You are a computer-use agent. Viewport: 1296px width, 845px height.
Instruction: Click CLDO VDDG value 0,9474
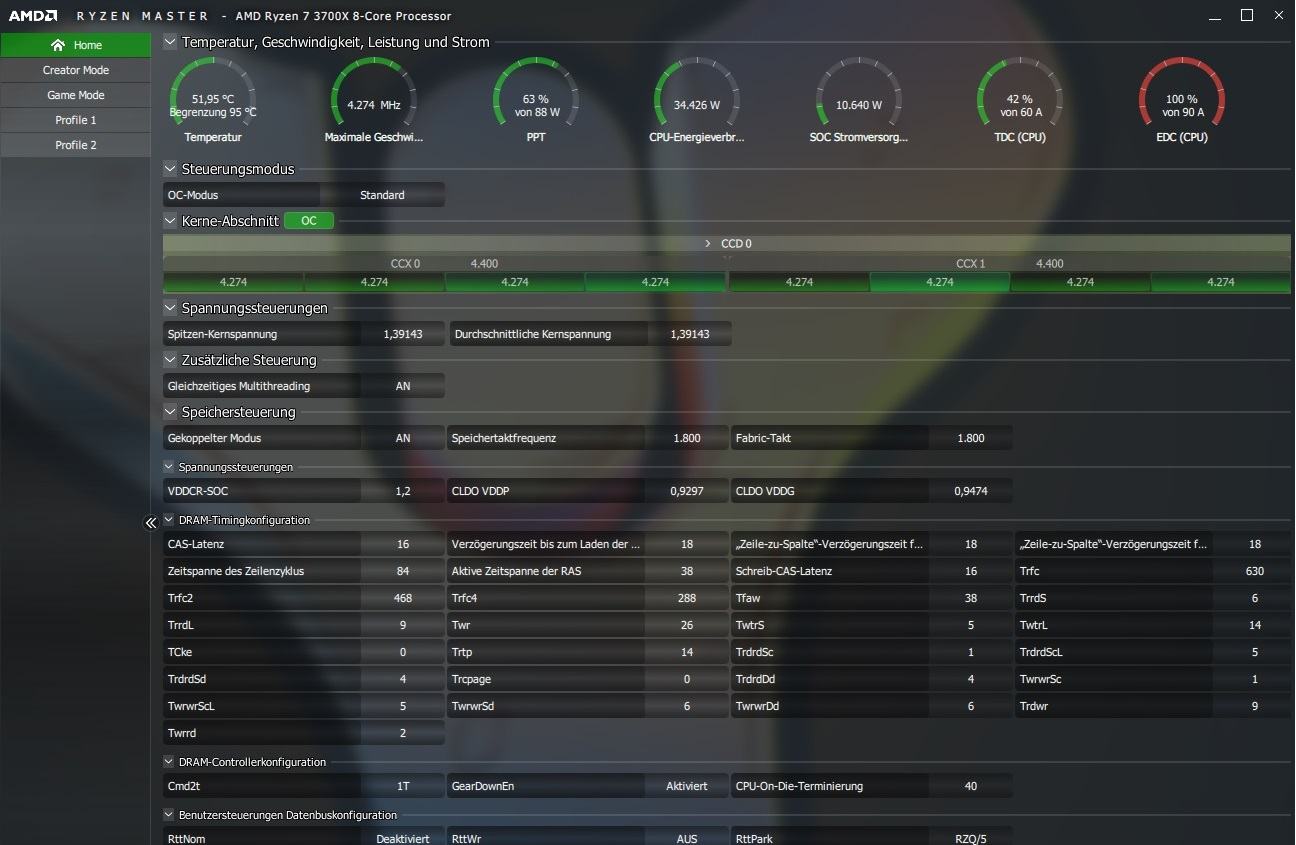[x=971, y=491]
